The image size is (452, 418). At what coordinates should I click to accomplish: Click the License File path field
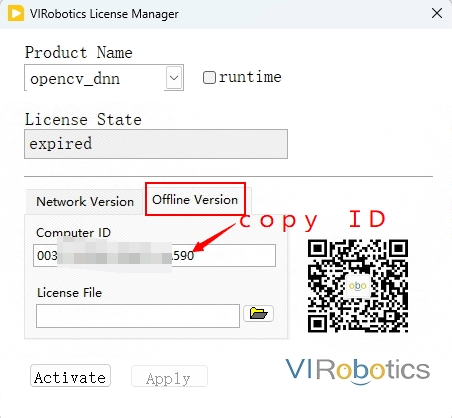tap(138, 316)
